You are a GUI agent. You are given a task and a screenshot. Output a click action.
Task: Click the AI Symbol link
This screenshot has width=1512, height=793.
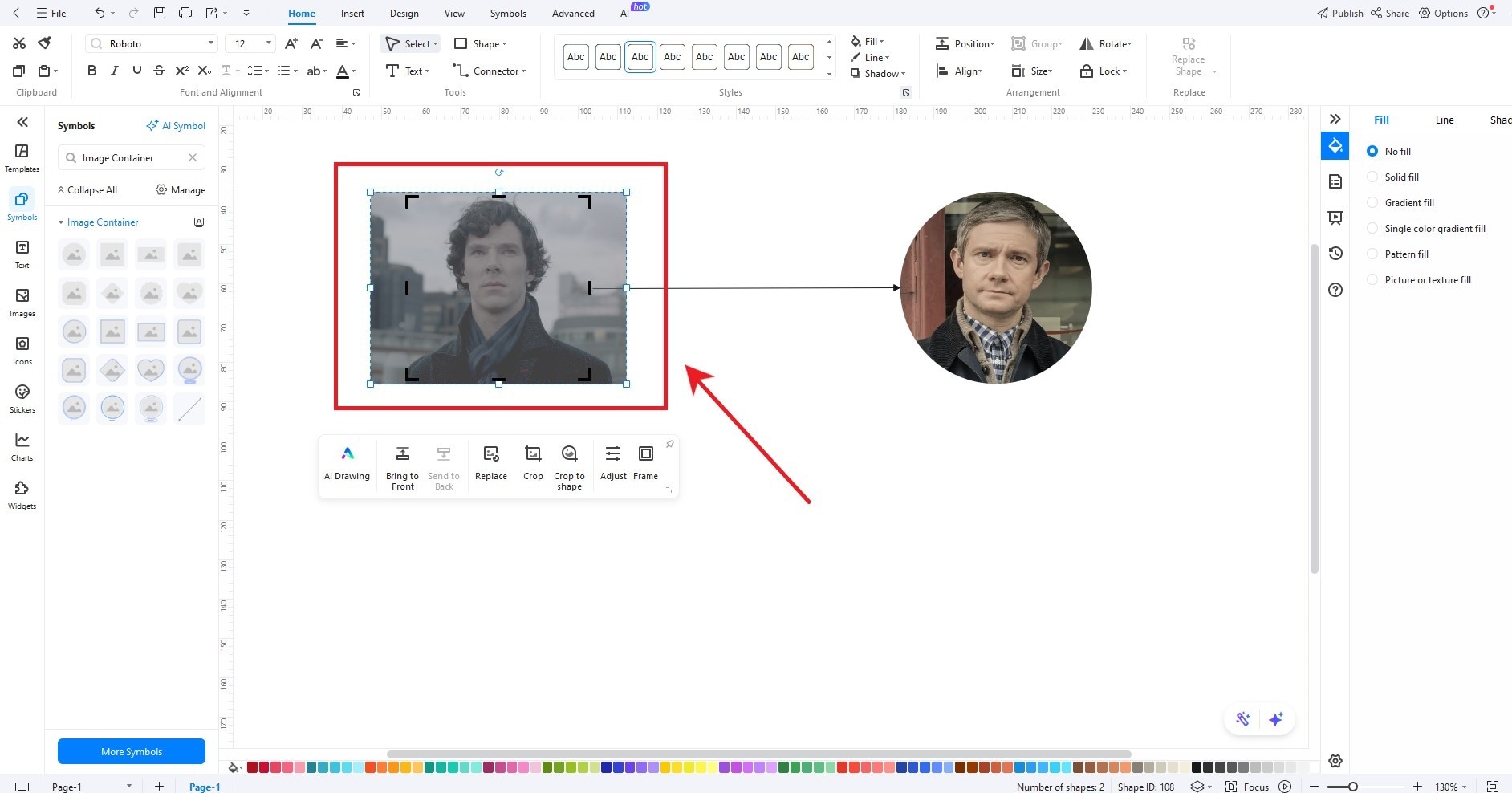[x=176, y=125]
